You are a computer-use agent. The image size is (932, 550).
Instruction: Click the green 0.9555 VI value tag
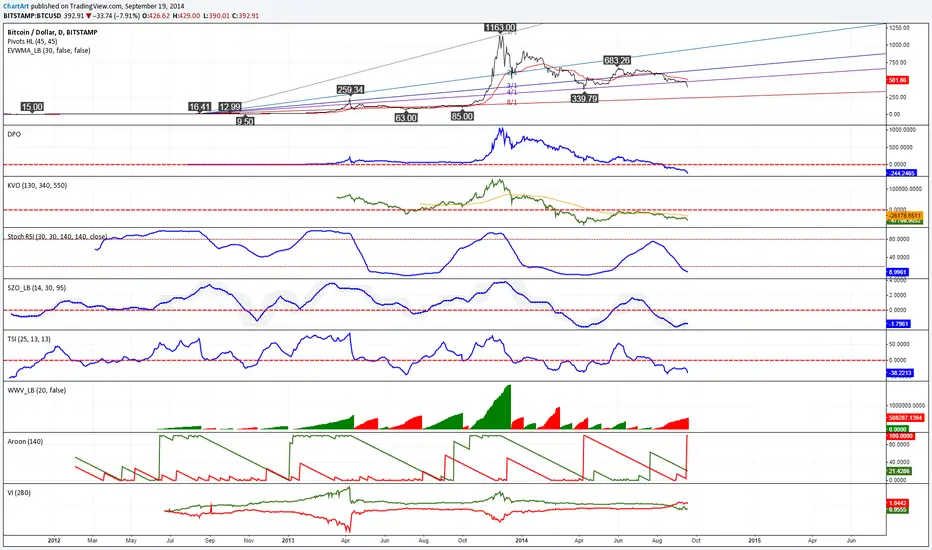tap(898, 510)
